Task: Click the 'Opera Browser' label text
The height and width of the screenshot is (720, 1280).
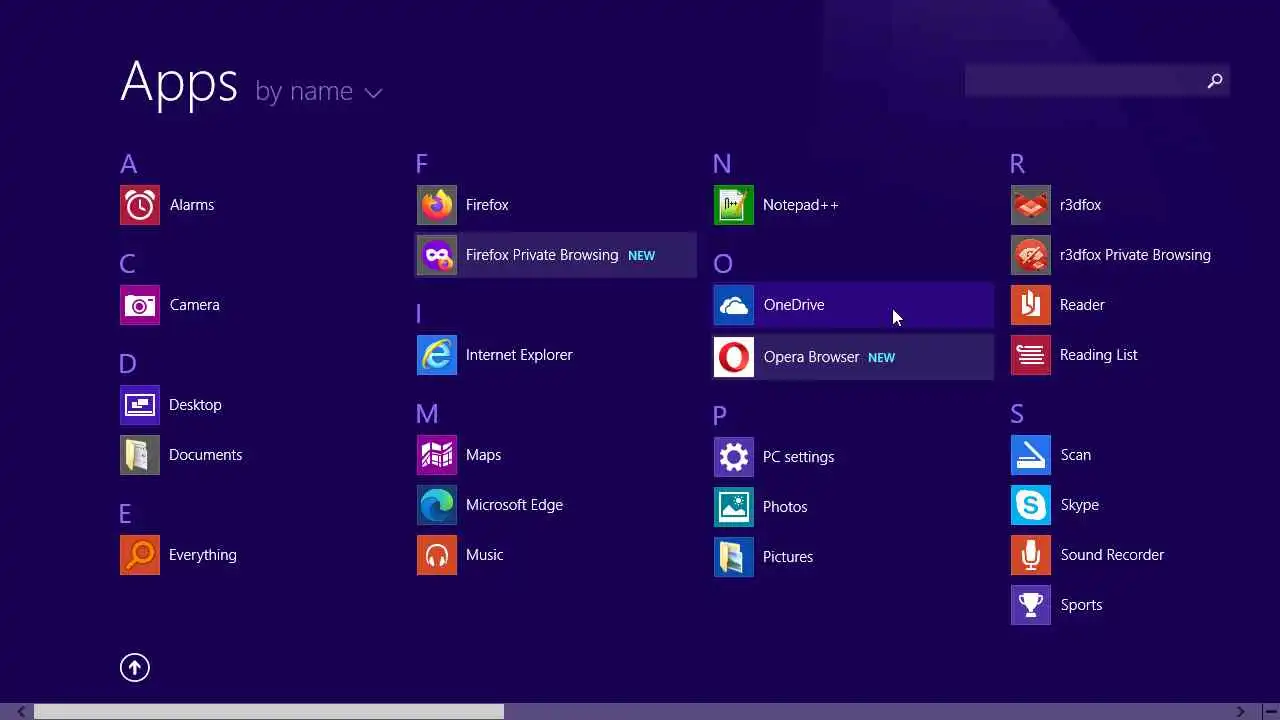Action: tap(811, 357)
